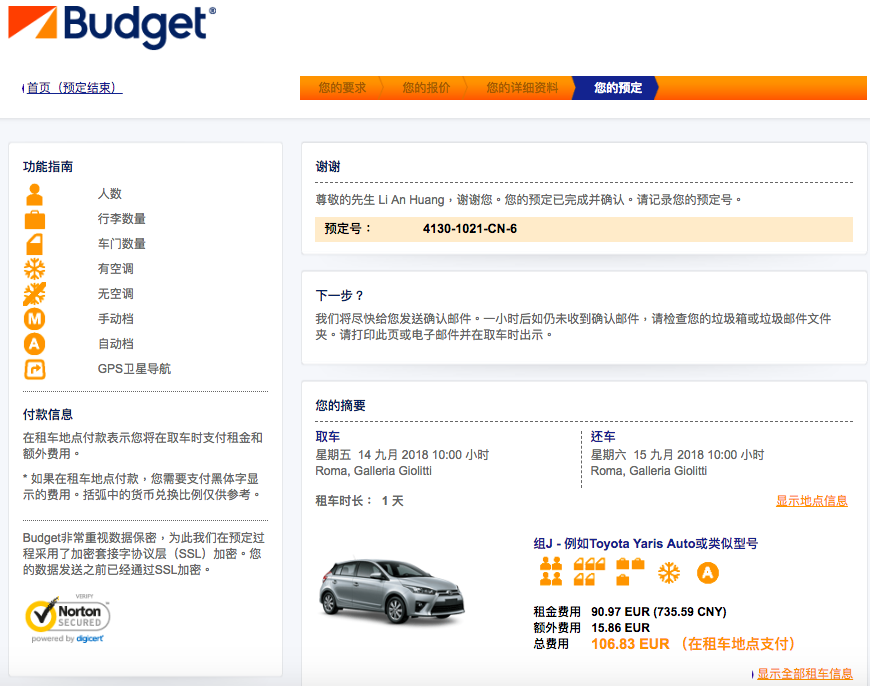This screenshot has height=686, width=870.
Task: Click the reservation number 4130-1021-CN-6
Action: (x=469, y=229)
